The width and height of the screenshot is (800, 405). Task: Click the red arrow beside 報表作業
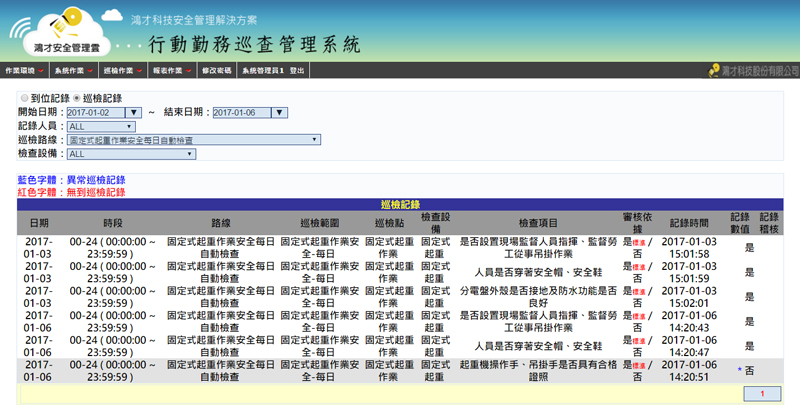click(188, 72)
